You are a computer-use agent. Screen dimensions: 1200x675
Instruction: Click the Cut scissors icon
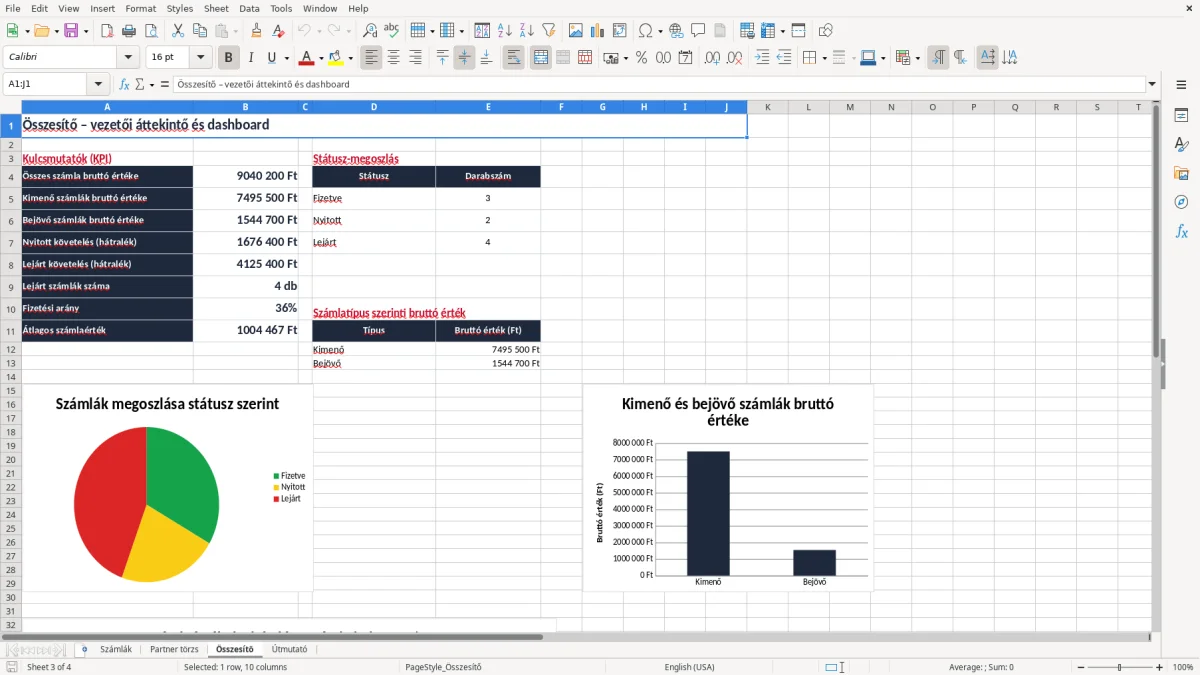click(x=177, y=31)
